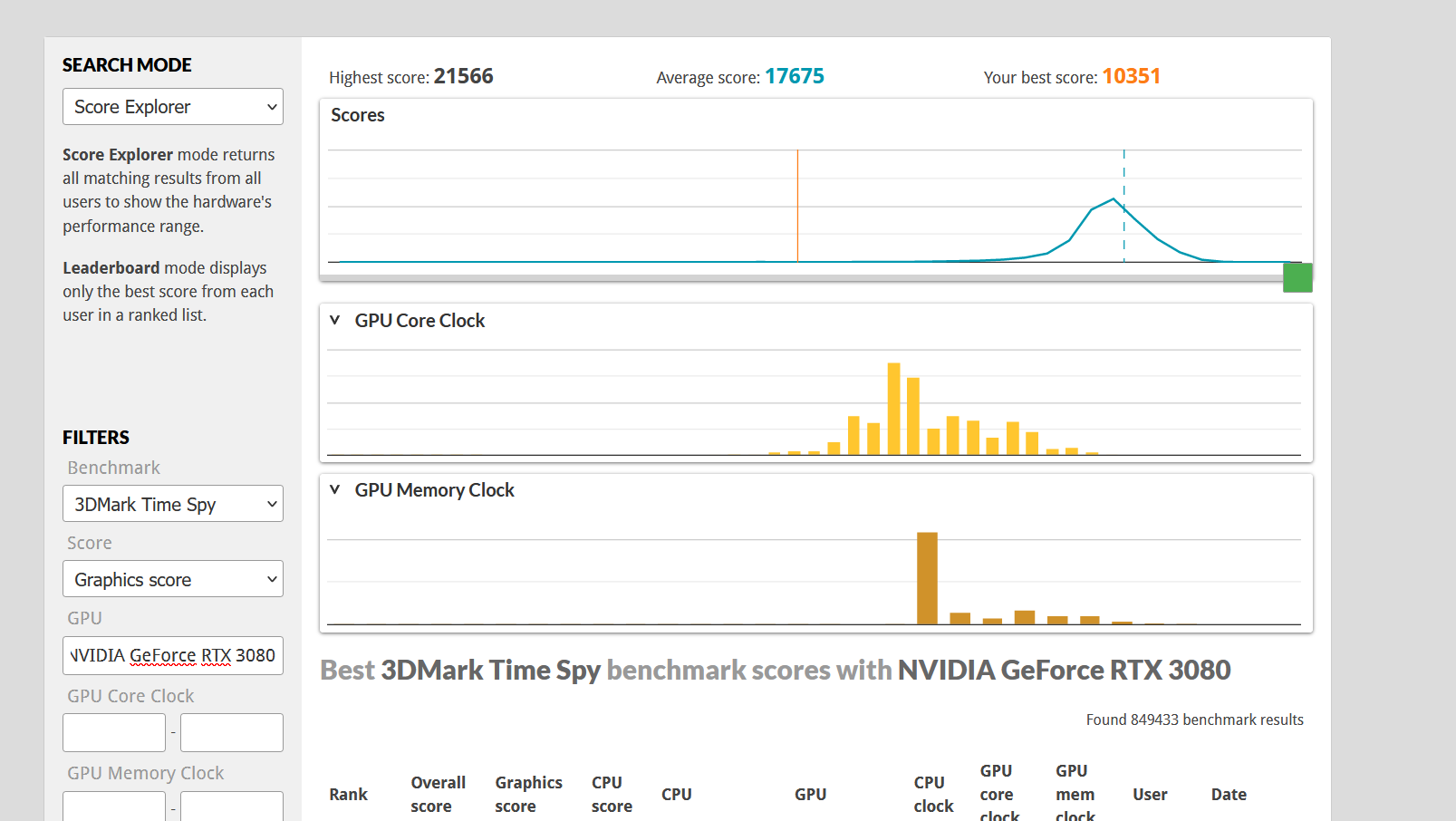1456x821 pixels.
Task: Click the Scores chart title
Action: 358,115
